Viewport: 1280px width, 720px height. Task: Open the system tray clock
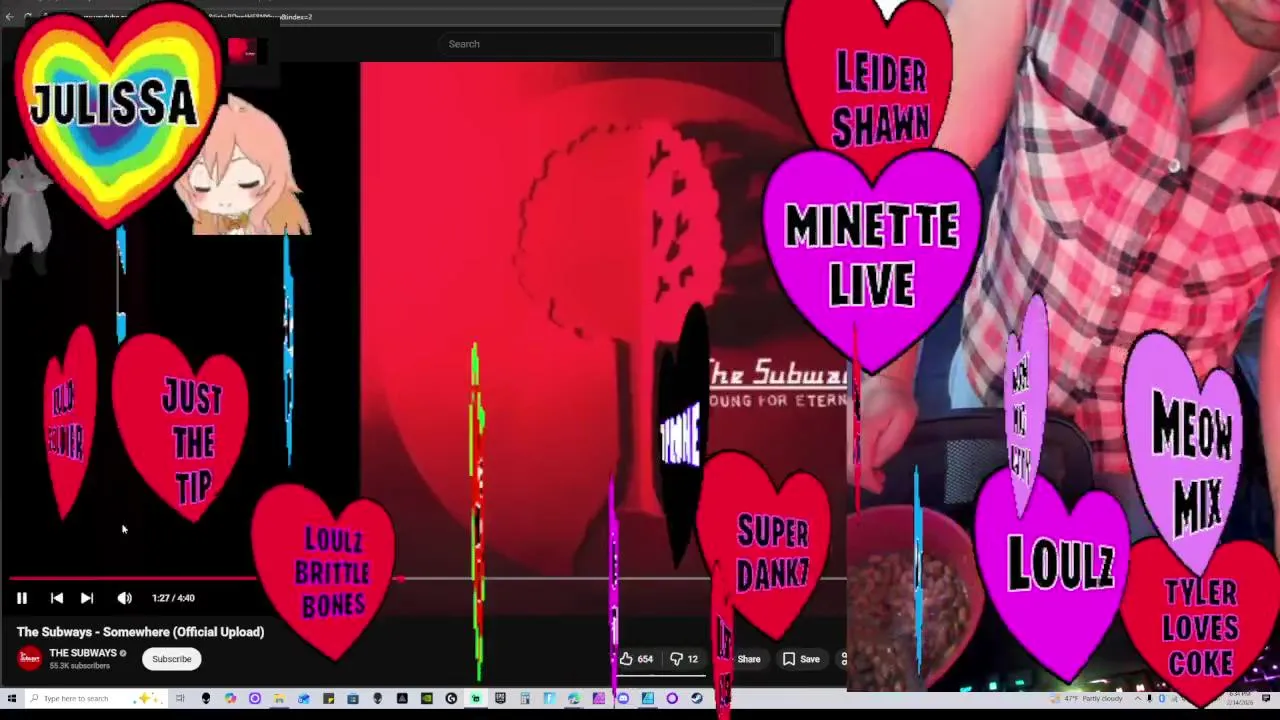(x=1239, y=697)
